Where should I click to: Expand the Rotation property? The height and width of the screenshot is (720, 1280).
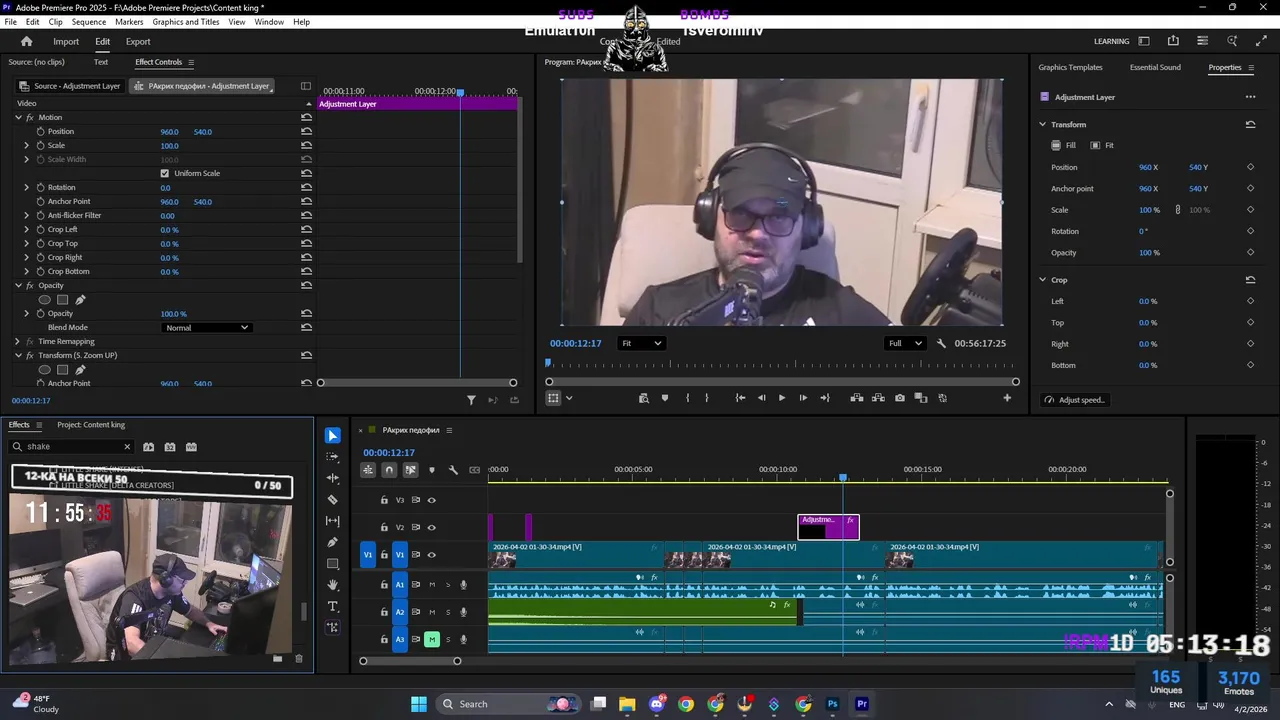27,187
